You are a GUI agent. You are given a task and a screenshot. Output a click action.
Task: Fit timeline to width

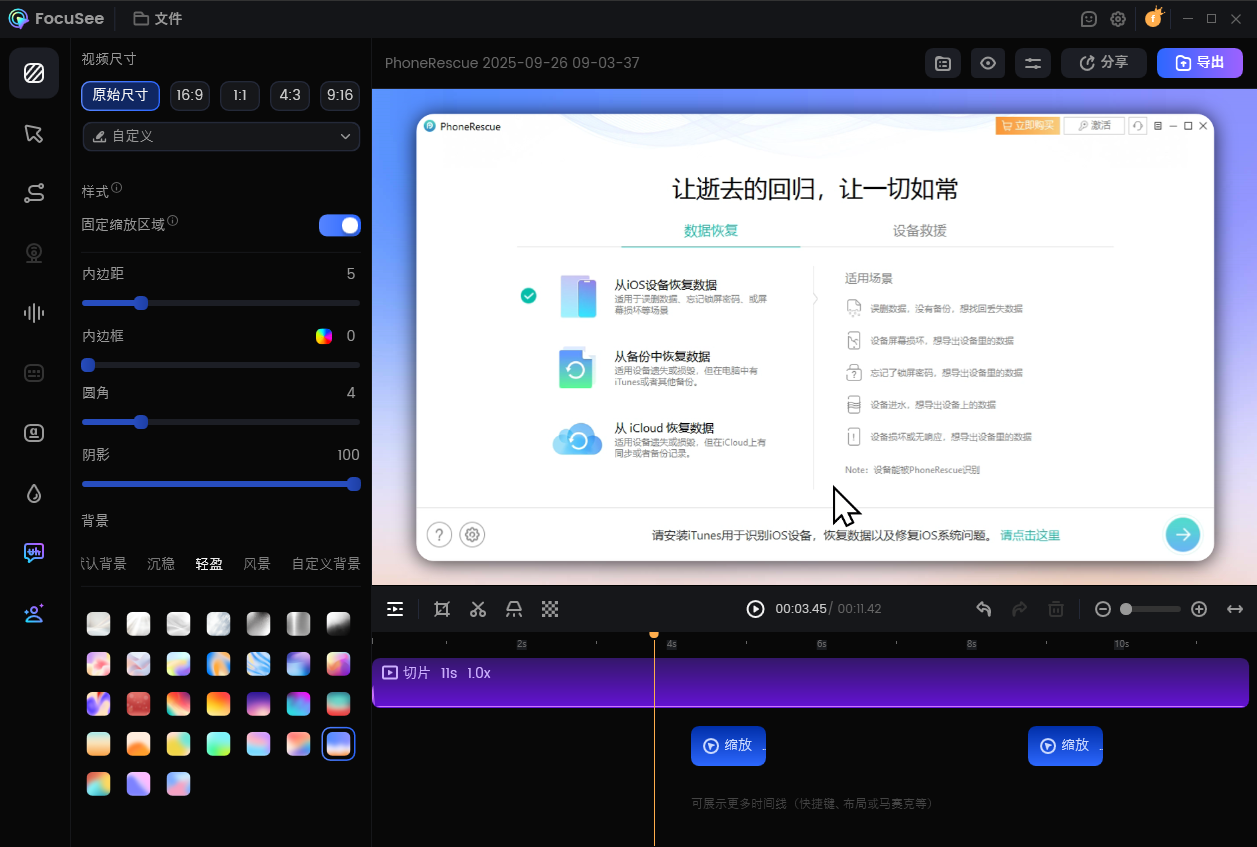pos(1235,609)
